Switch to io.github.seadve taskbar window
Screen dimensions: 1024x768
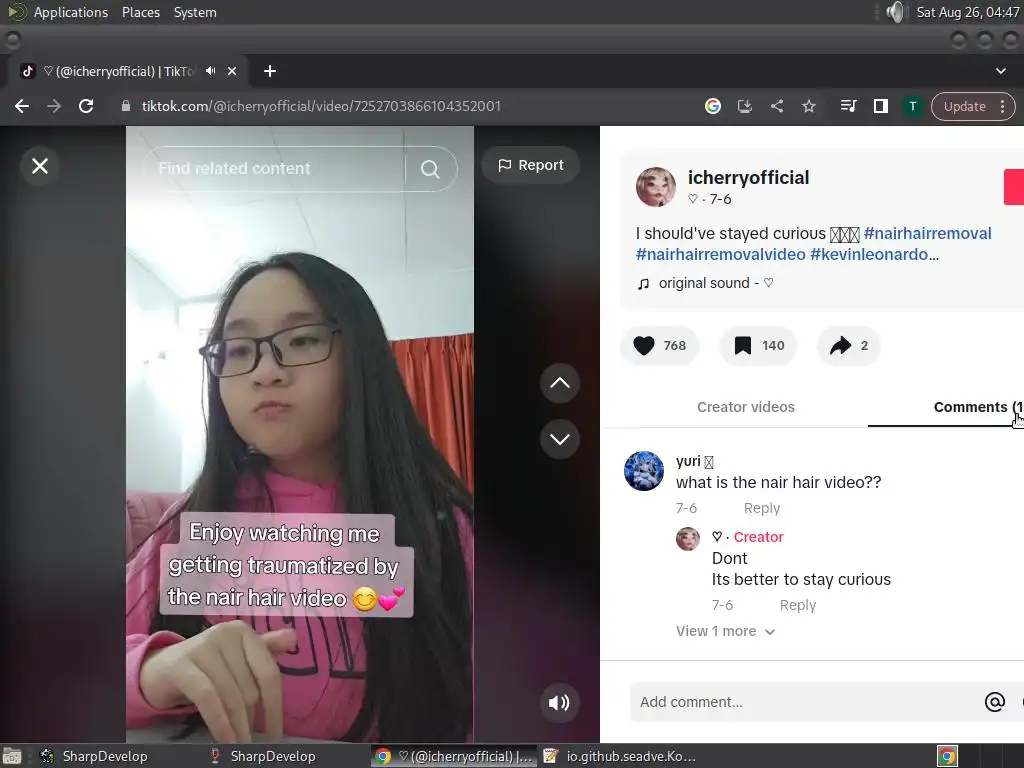pyautogui.click(x=620, y=756)
